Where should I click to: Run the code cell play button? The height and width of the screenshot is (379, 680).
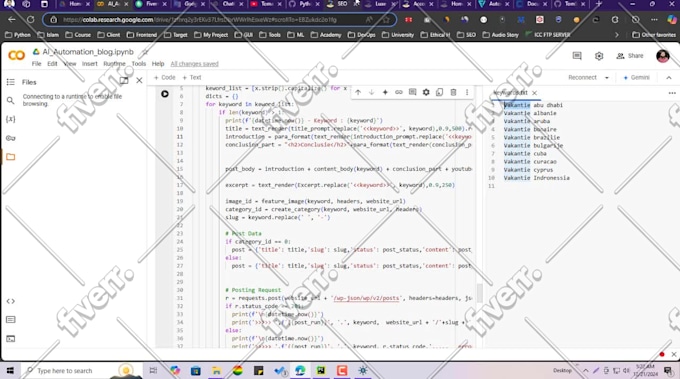click(165, 94)
